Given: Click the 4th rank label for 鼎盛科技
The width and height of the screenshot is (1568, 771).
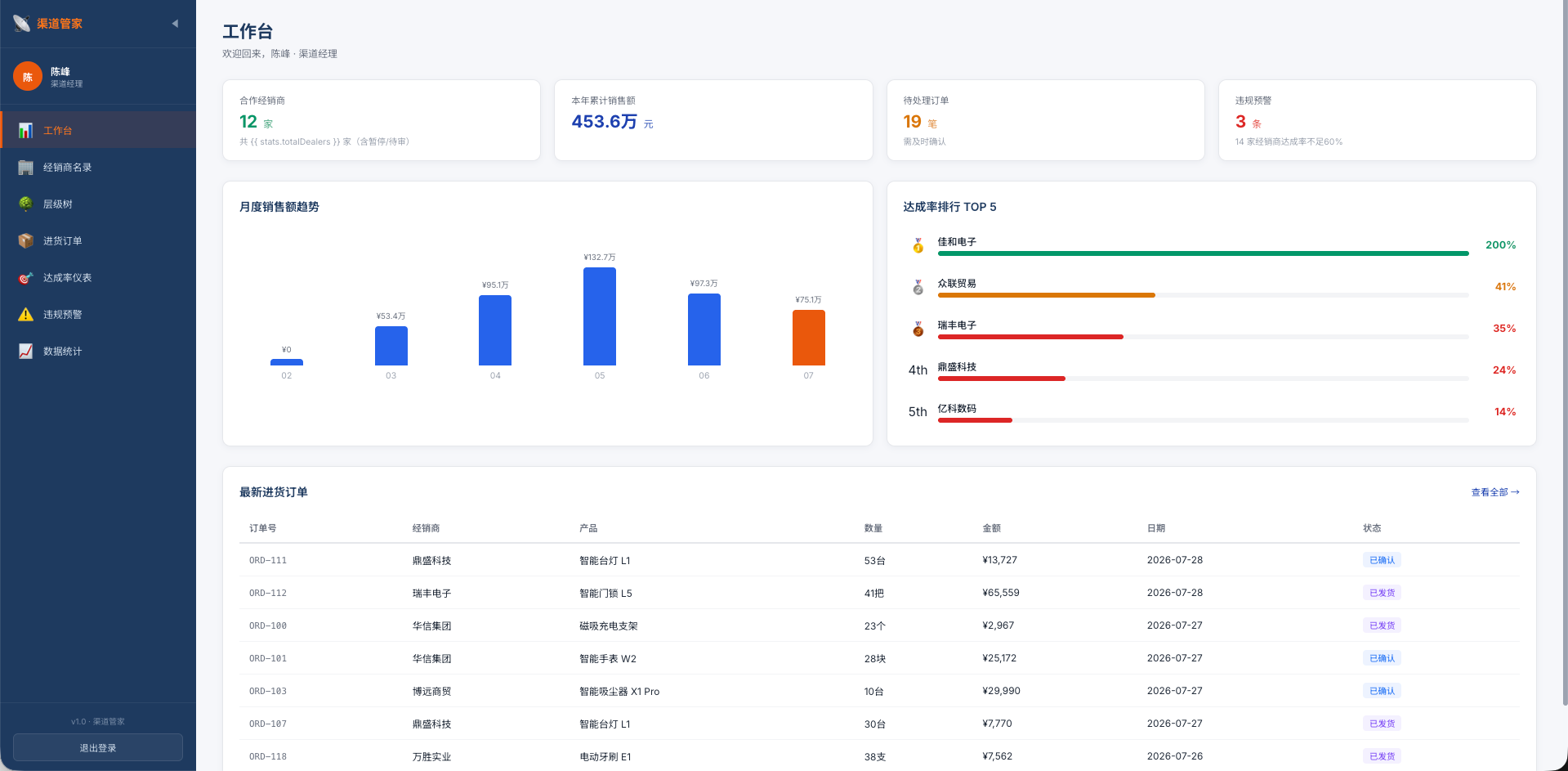Looking at the screenshot, I should (918, 370).
